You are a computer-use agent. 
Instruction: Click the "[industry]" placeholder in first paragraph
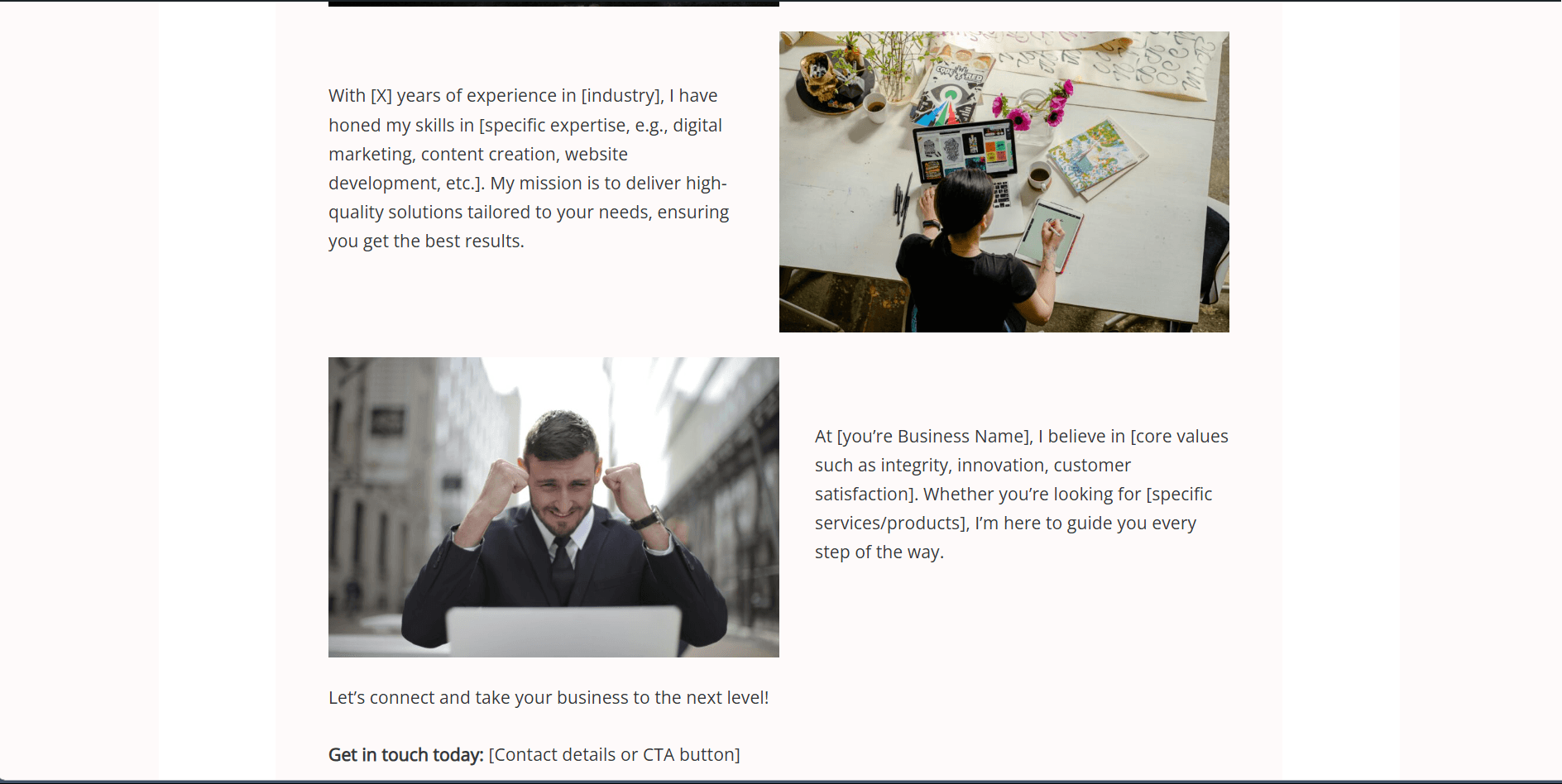click(x=622, y=96)
